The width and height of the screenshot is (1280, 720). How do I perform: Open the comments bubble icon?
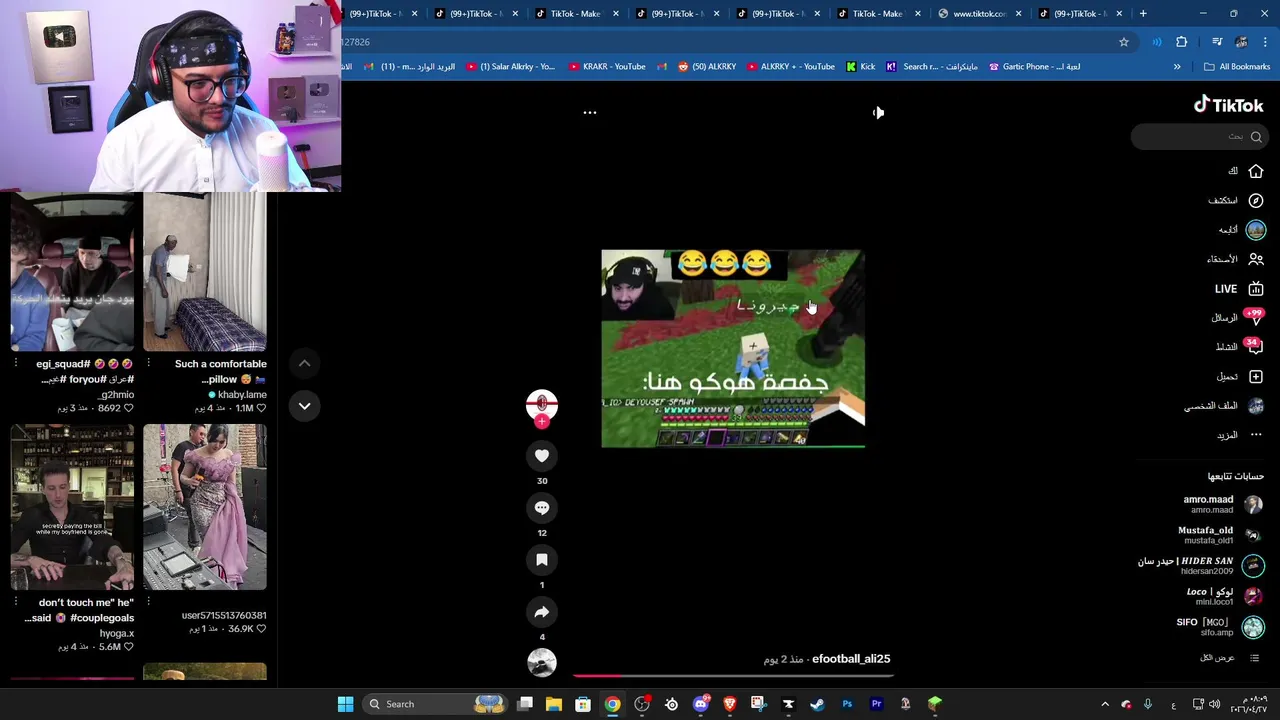(542, 508)
